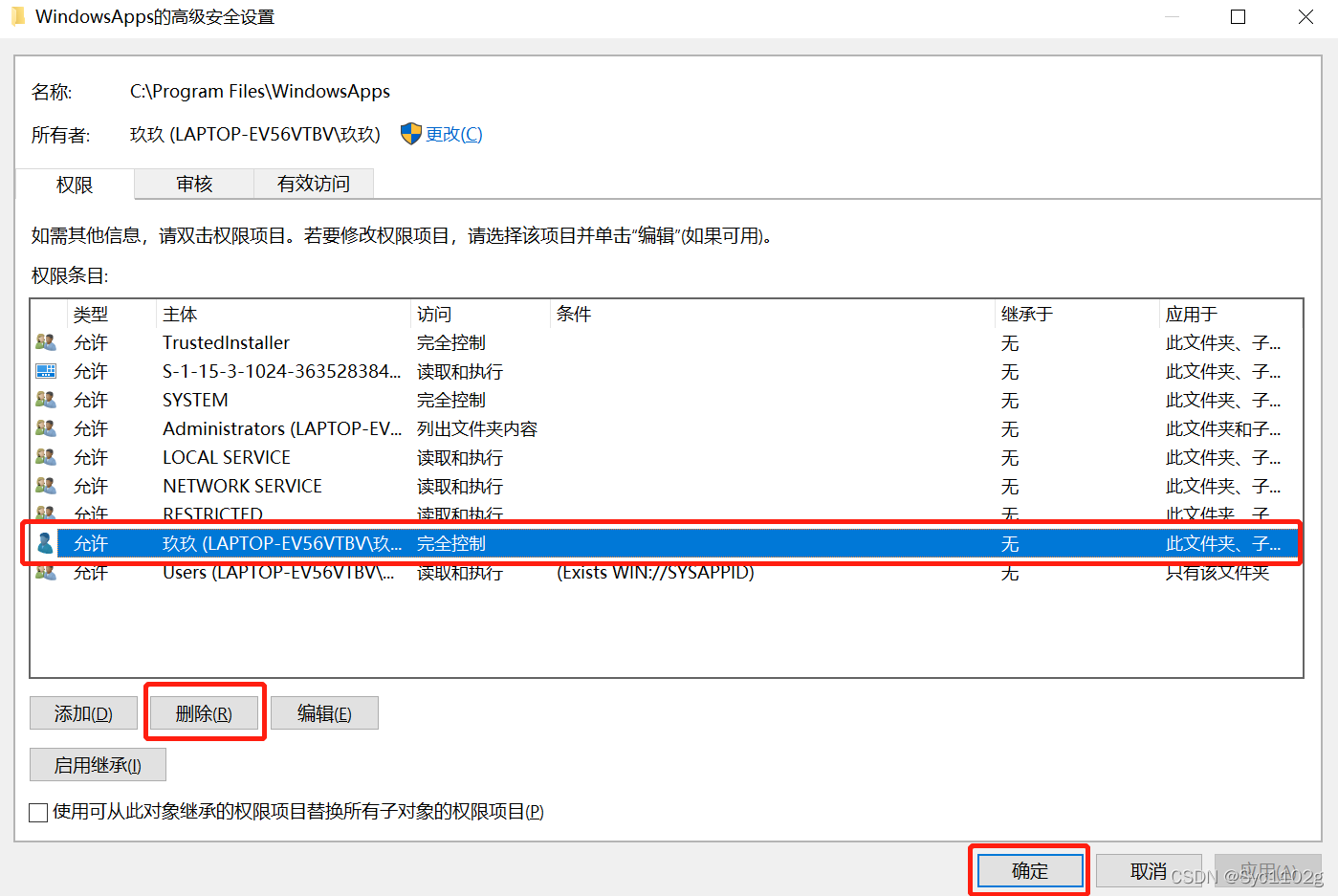
Task: Open the 有效访问 tab
Action: pos(314,184)
